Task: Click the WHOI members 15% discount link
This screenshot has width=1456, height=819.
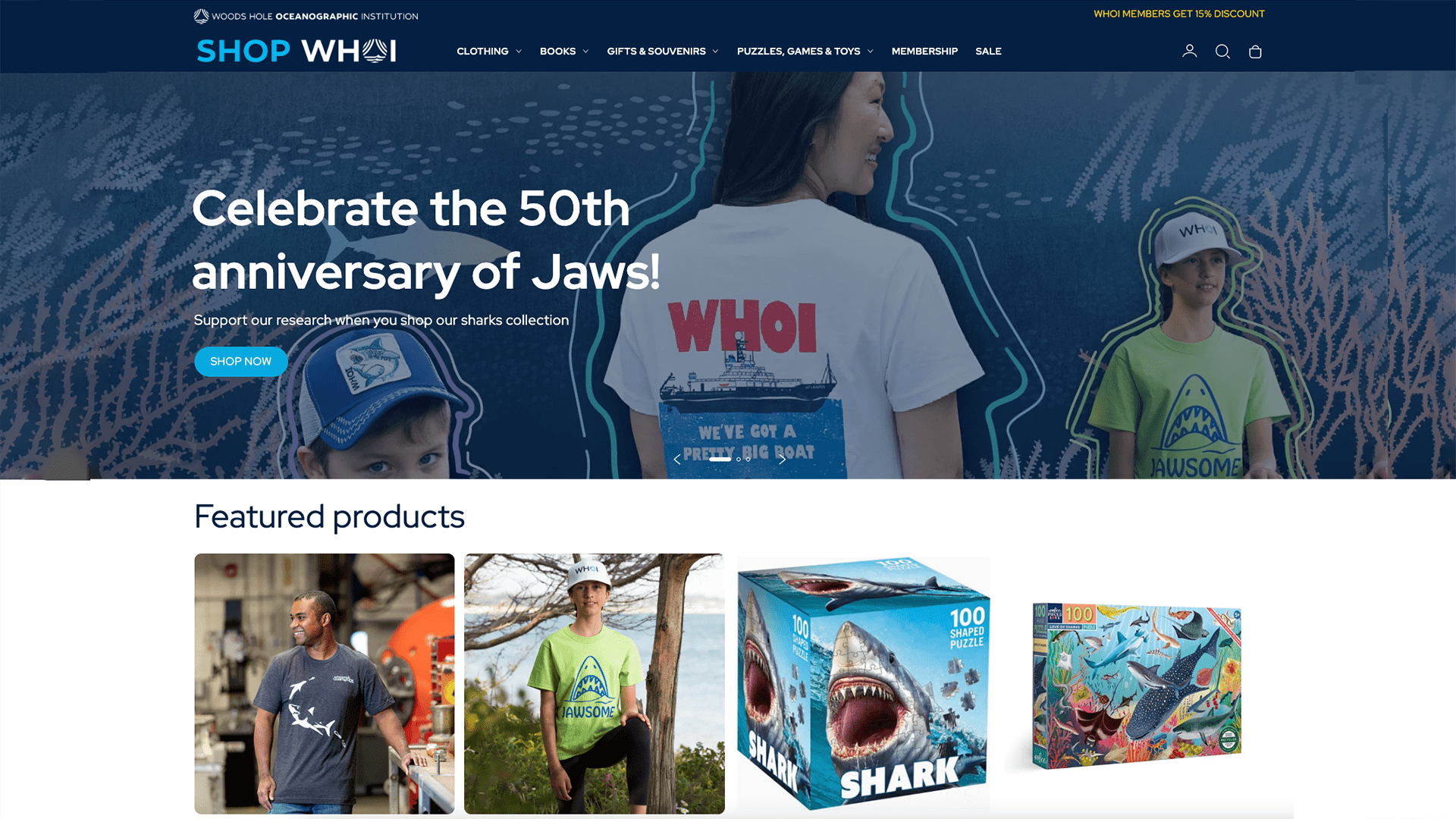Action: [1178, 14]
